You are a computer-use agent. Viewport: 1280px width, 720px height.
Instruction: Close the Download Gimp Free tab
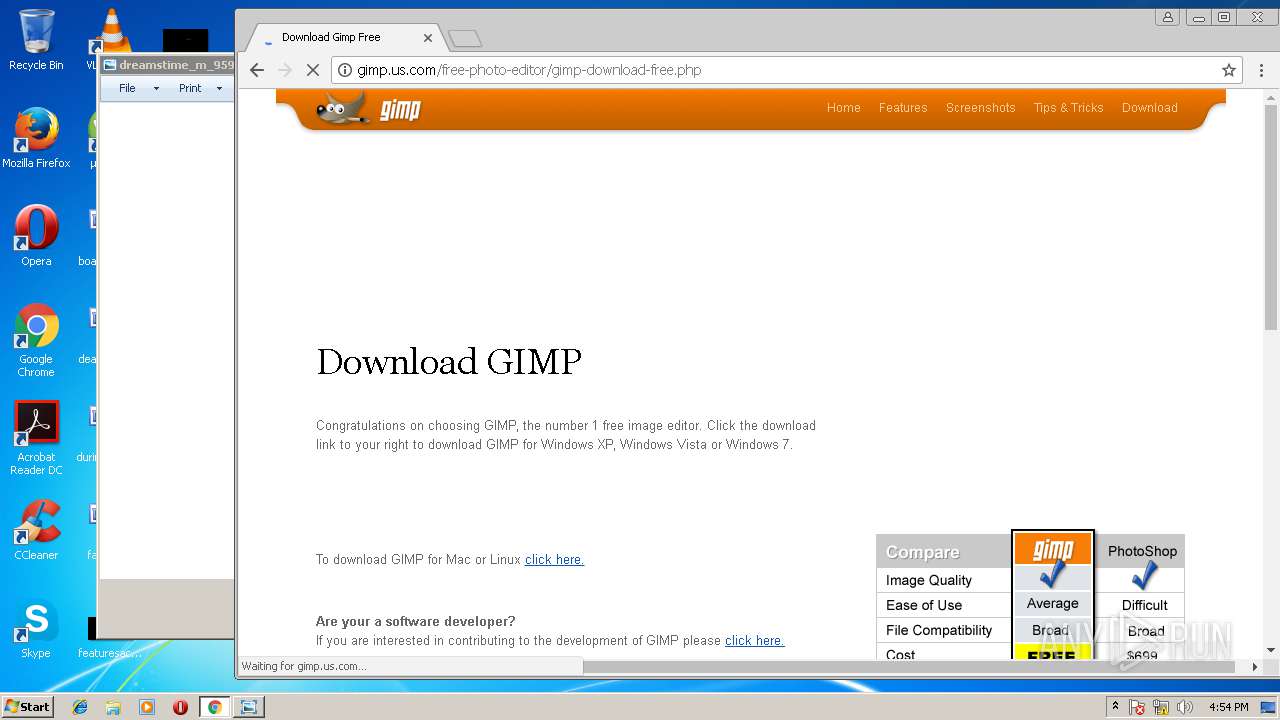tap(428, 38)
